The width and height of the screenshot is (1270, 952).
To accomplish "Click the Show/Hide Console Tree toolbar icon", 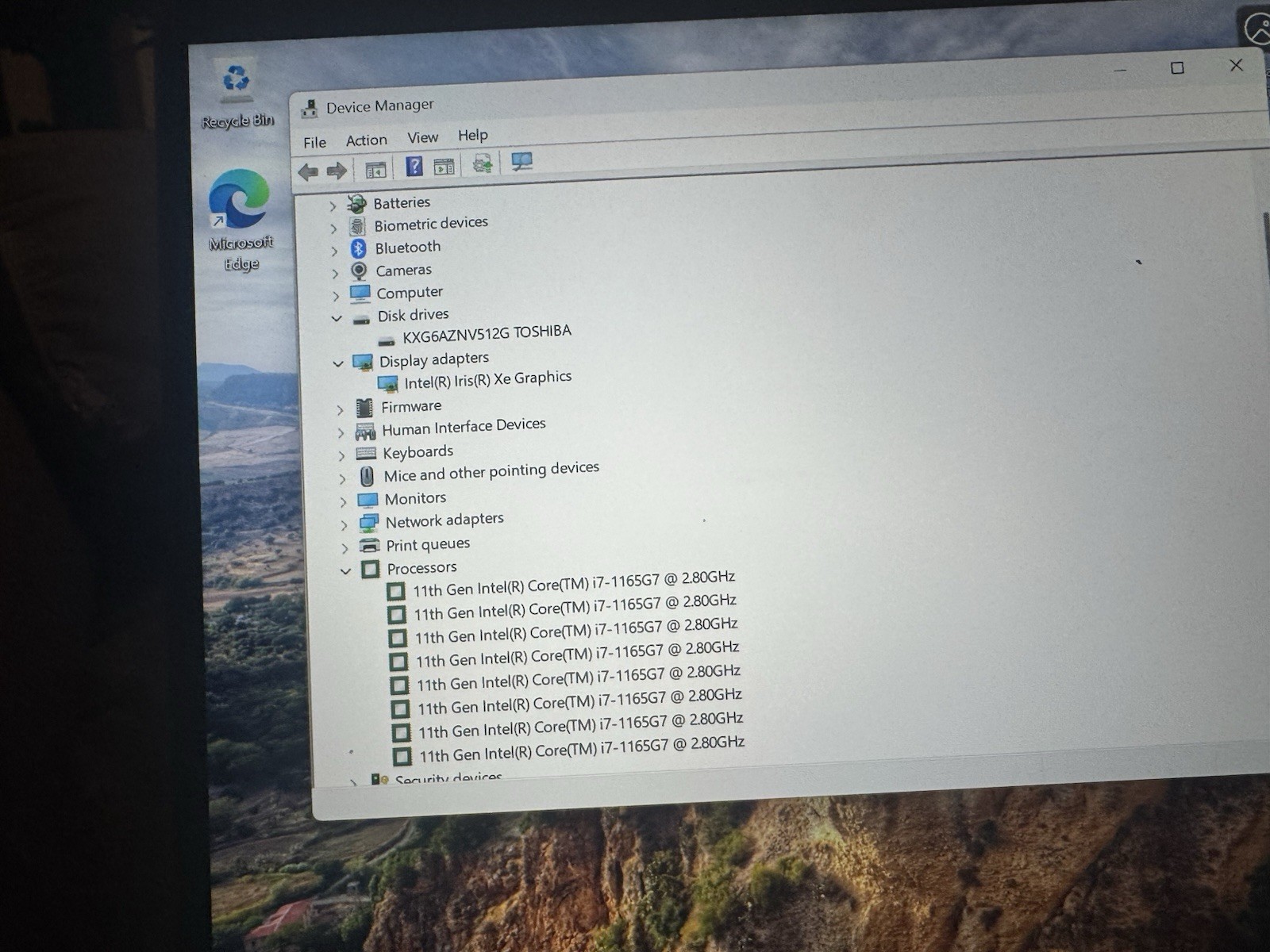I will coord(375,169).
